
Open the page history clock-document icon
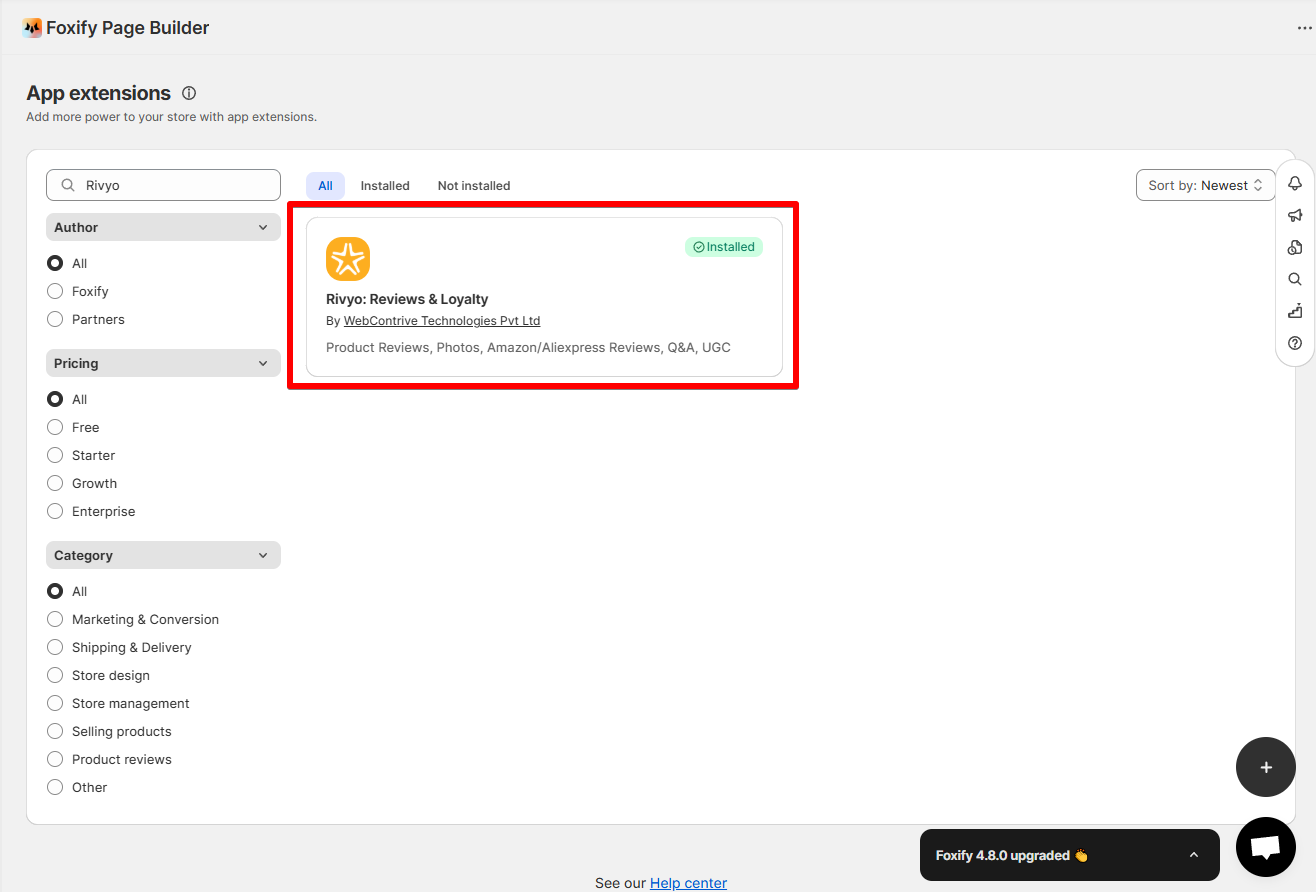coord(1295,247)
